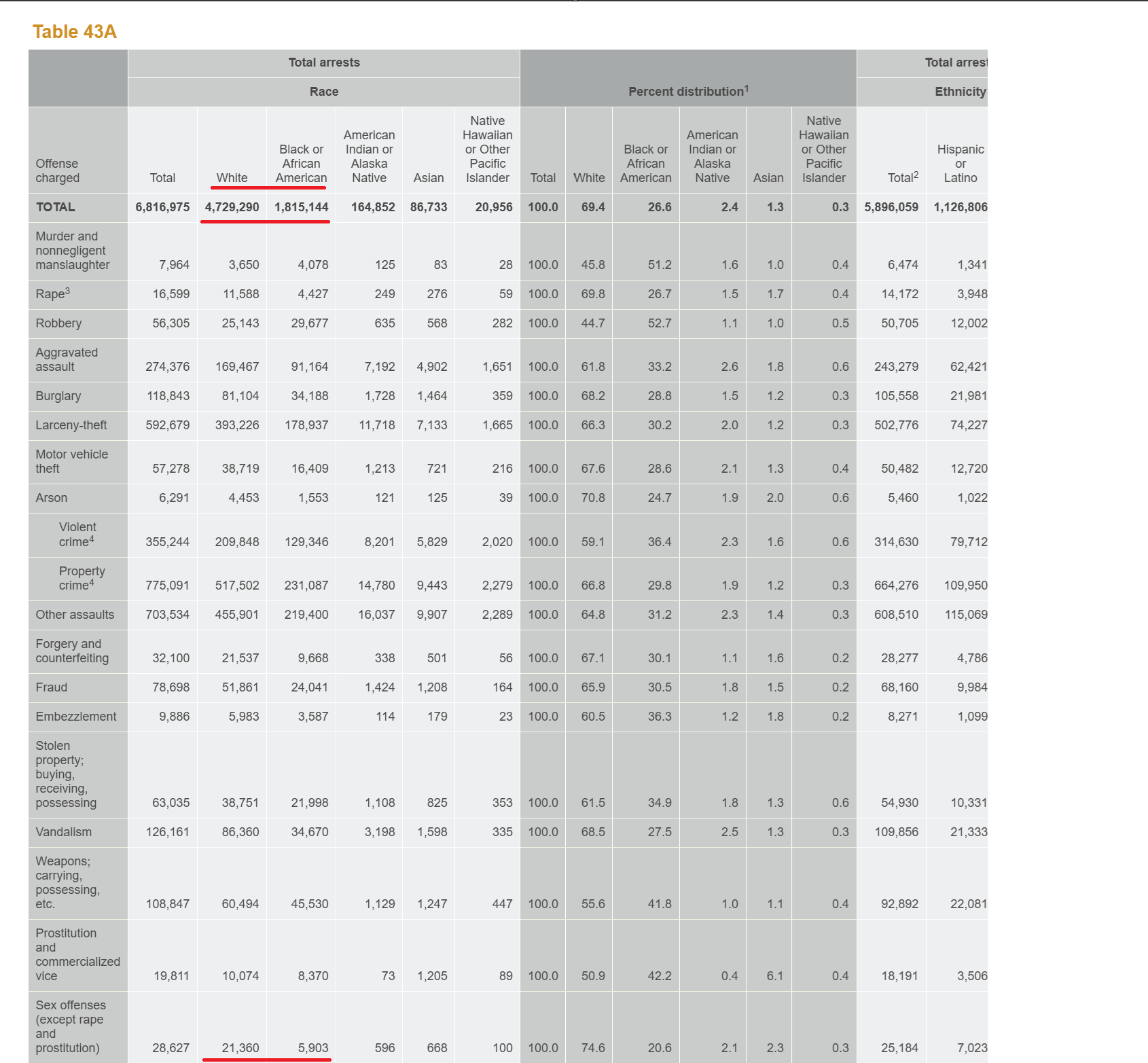Click the Aggravated assault row label
Image resolution: width=1148 pixels, height=1063 pixels.
(x=67, y=359)
